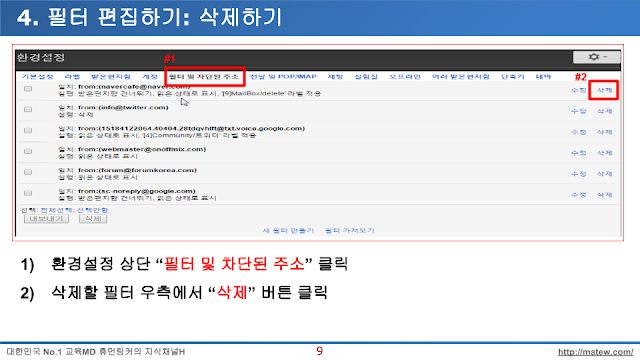Click the 필터 가져오기 link
The image size is (640, 360).
tap(349, 231)
